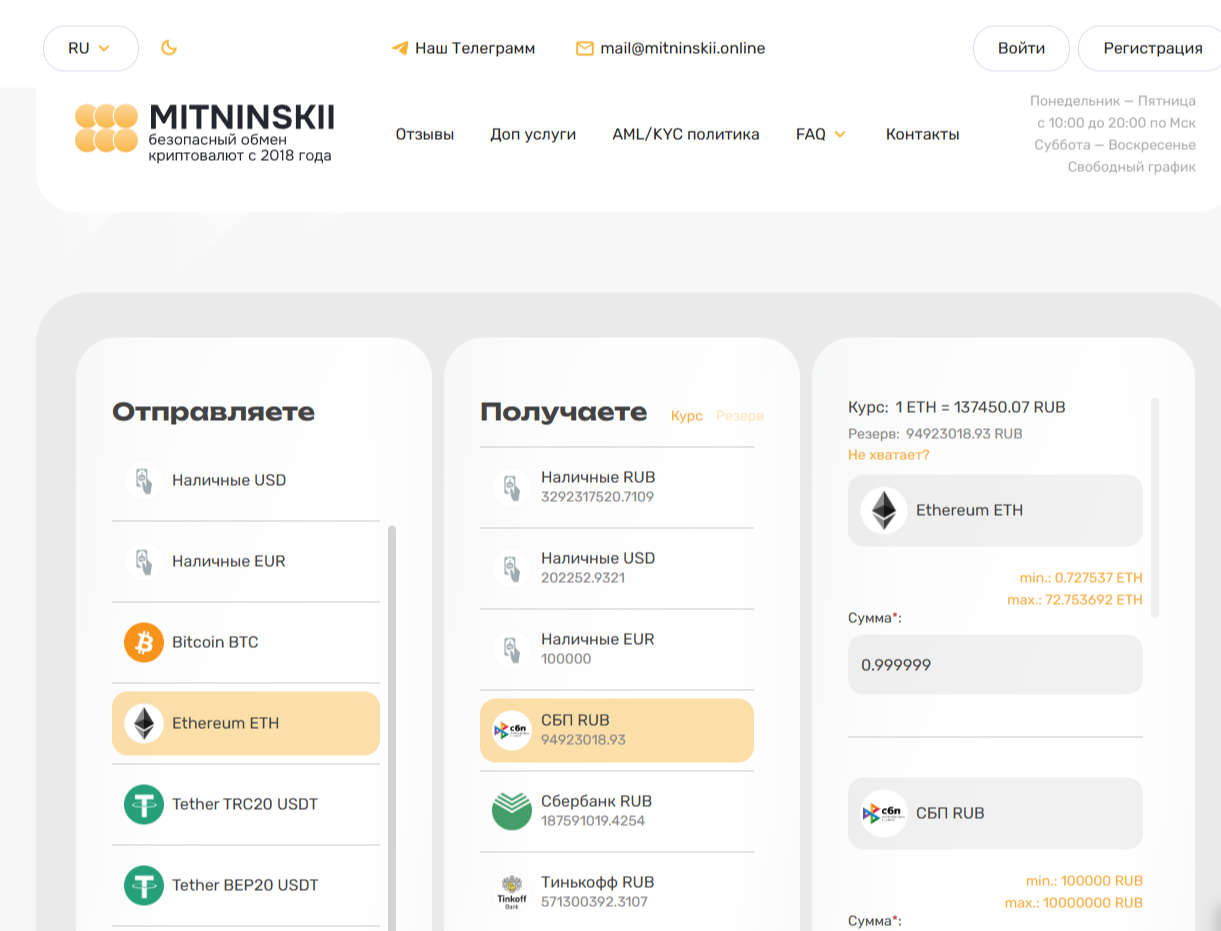Click the Tether TRC20 USDT label
The width and height of the screenshot is (1221, 931).
point(245,804)
